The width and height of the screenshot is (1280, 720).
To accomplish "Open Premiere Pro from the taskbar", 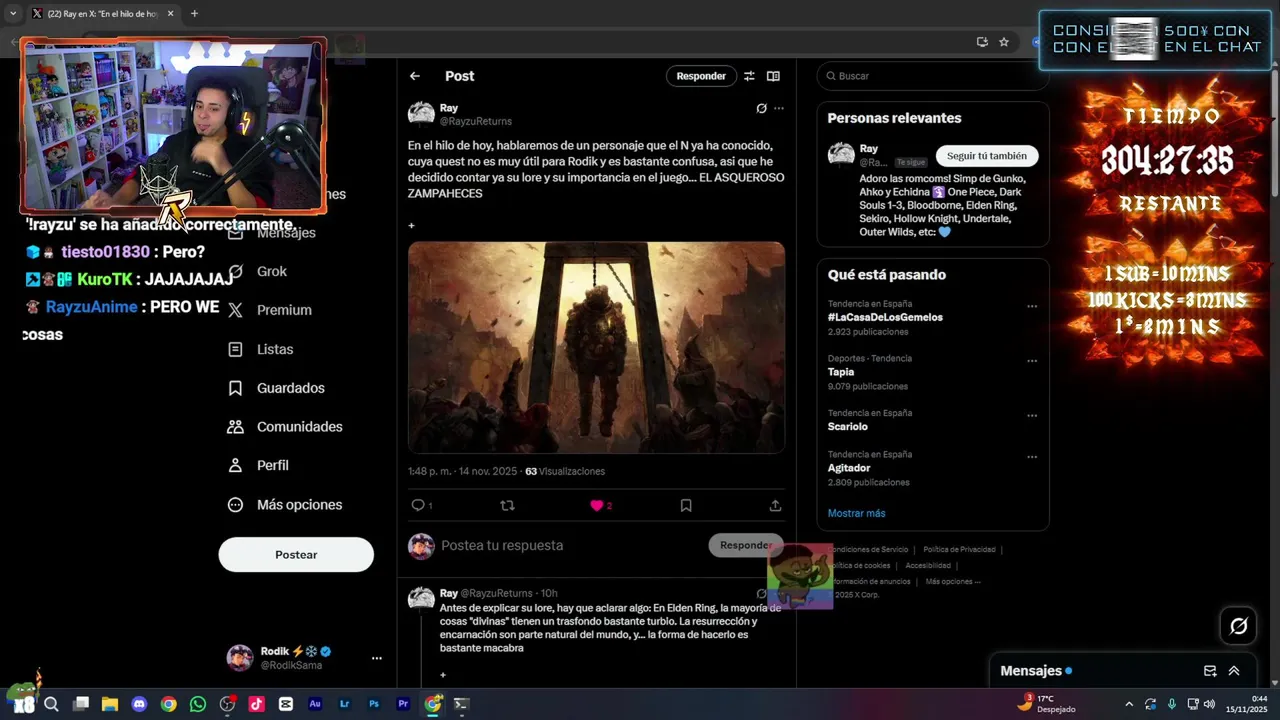I will click(x=403, y=704).
